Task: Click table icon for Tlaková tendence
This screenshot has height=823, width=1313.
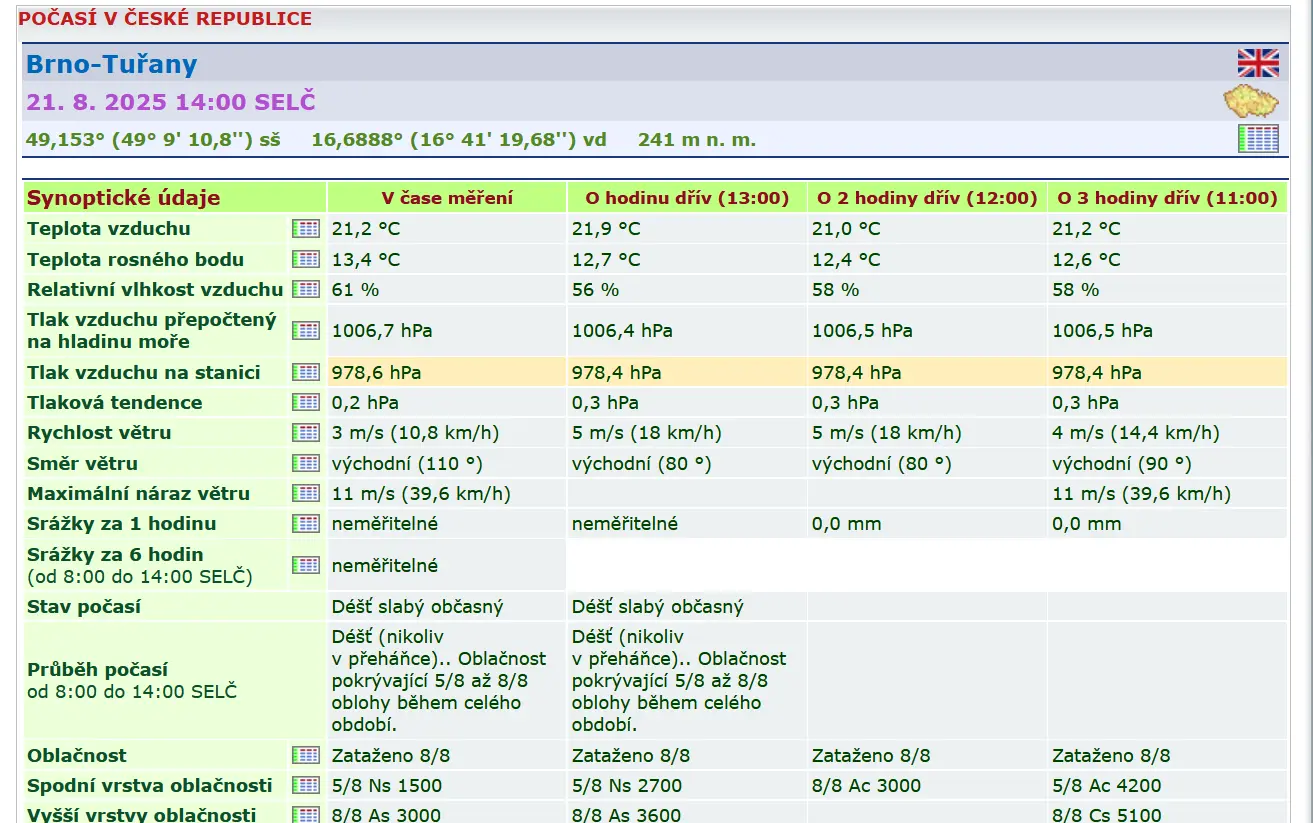Action: click(306, 402)
